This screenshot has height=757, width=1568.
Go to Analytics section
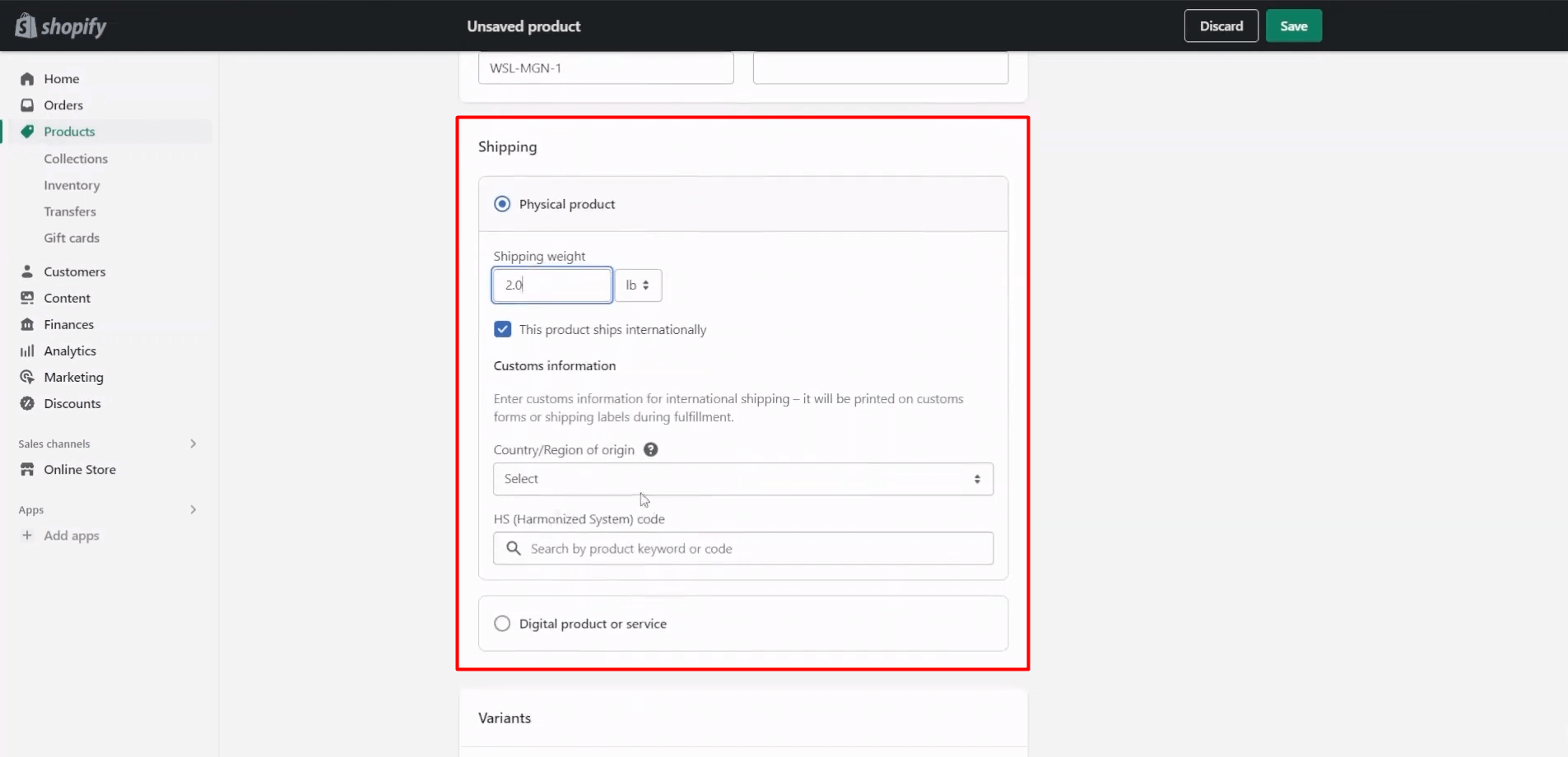pyautogui.click(x=70, y=351)
